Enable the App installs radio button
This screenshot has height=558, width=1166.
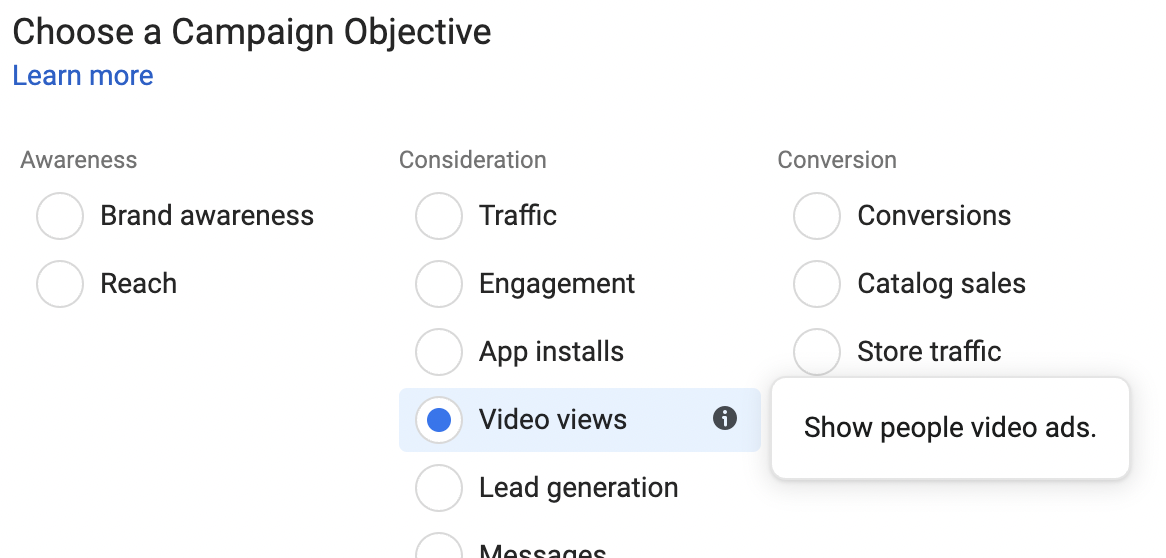(x=439, y=352)
